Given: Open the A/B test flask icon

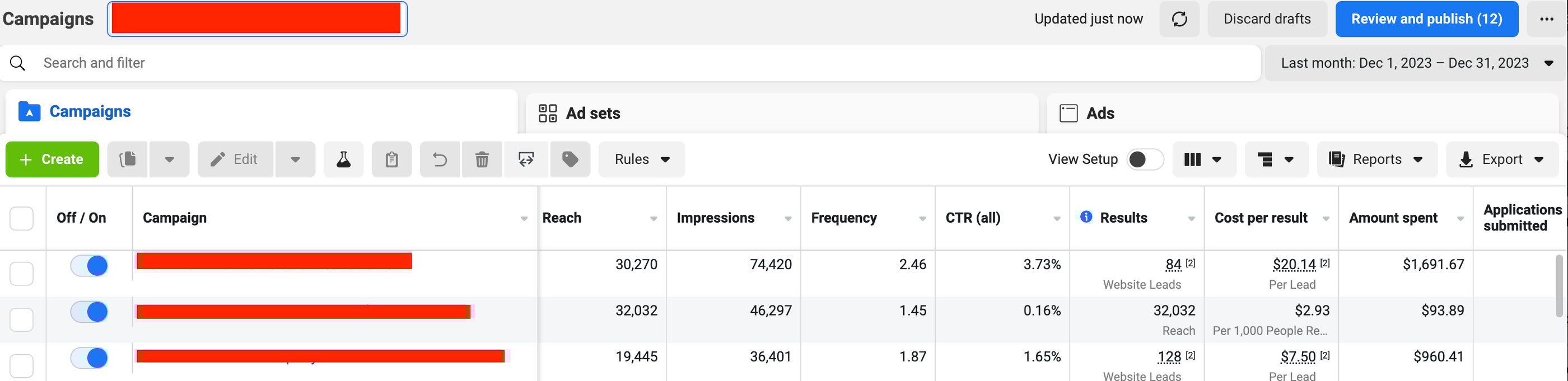Looking at the screenshot, I should point(343,159).
